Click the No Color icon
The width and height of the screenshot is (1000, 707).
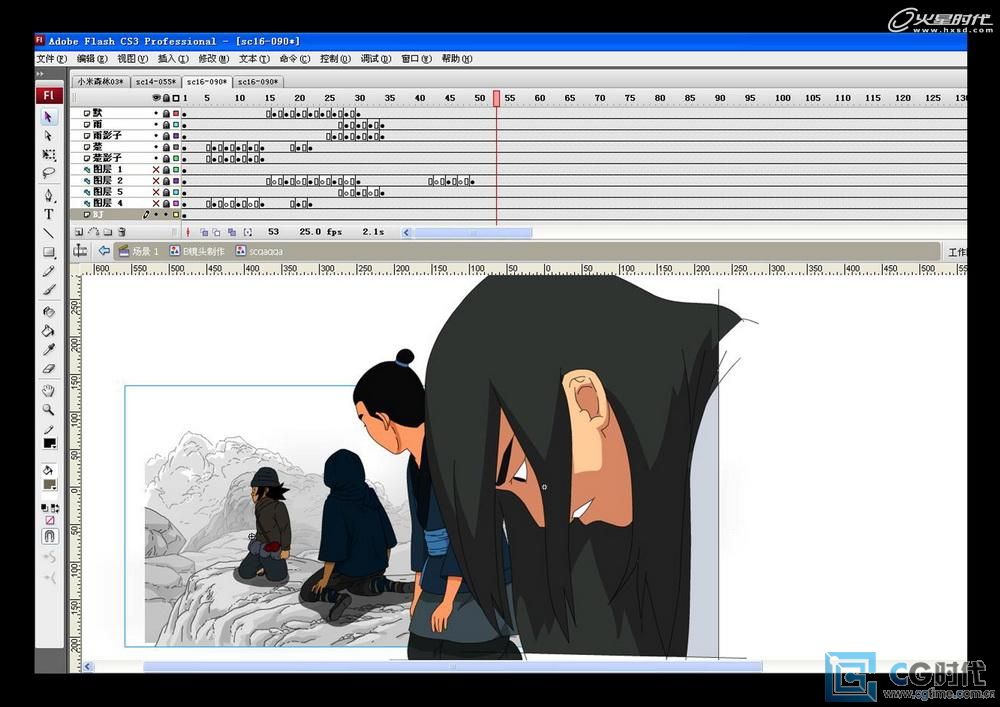click(49, 520)
